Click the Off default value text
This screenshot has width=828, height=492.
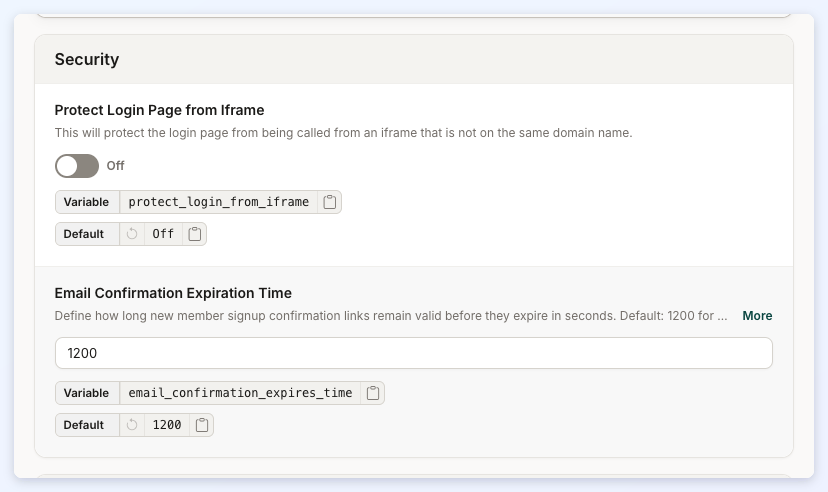coord(163,234)
